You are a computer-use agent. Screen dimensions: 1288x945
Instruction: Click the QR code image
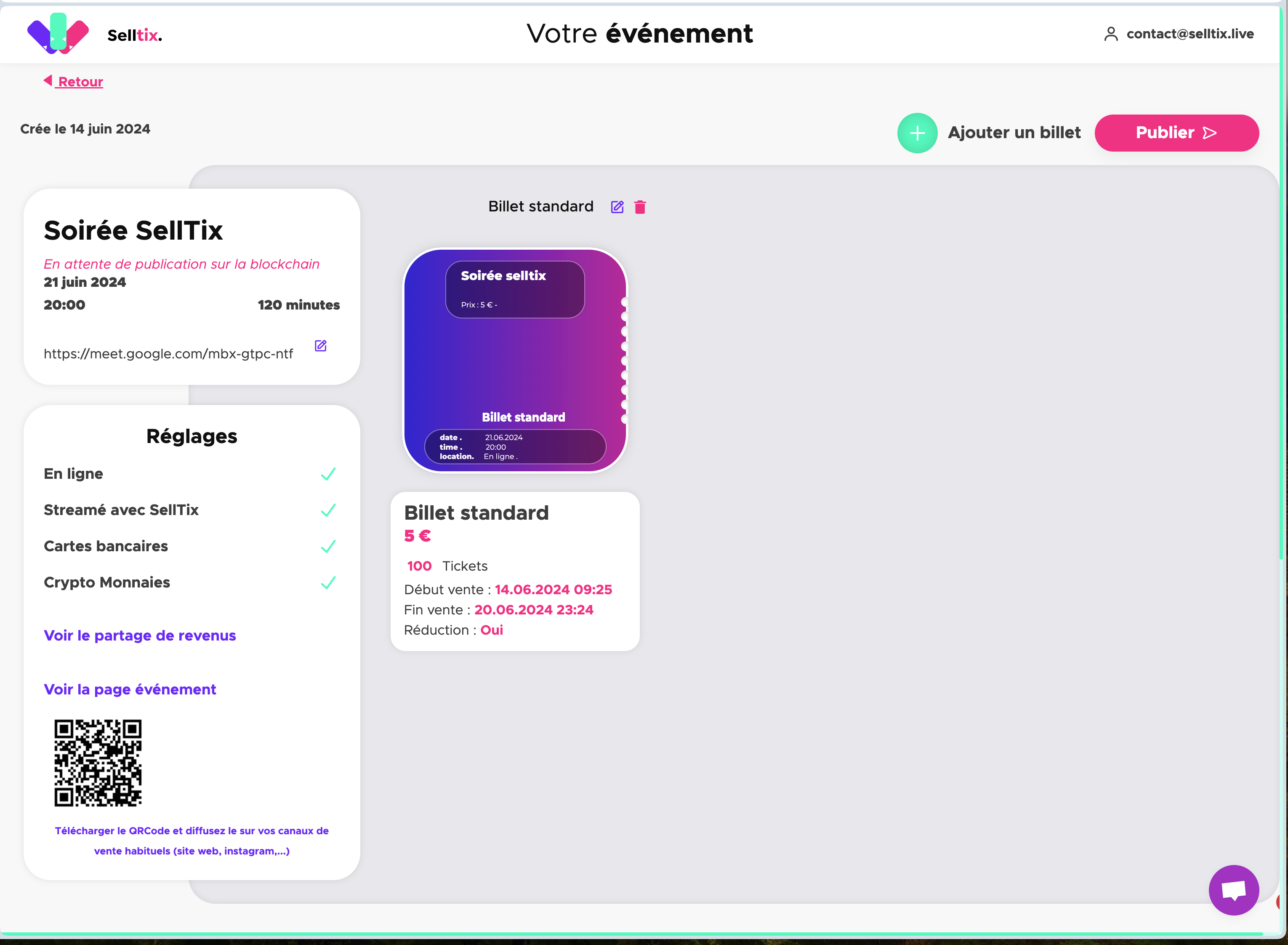(x=98, y=763)
